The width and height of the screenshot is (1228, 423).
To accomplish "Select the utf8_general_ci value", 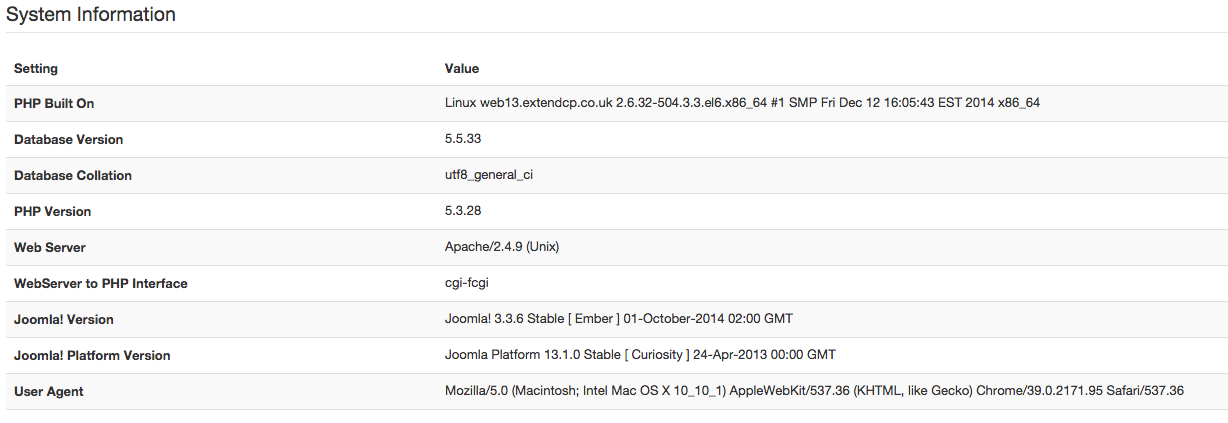I will [489, 175].
